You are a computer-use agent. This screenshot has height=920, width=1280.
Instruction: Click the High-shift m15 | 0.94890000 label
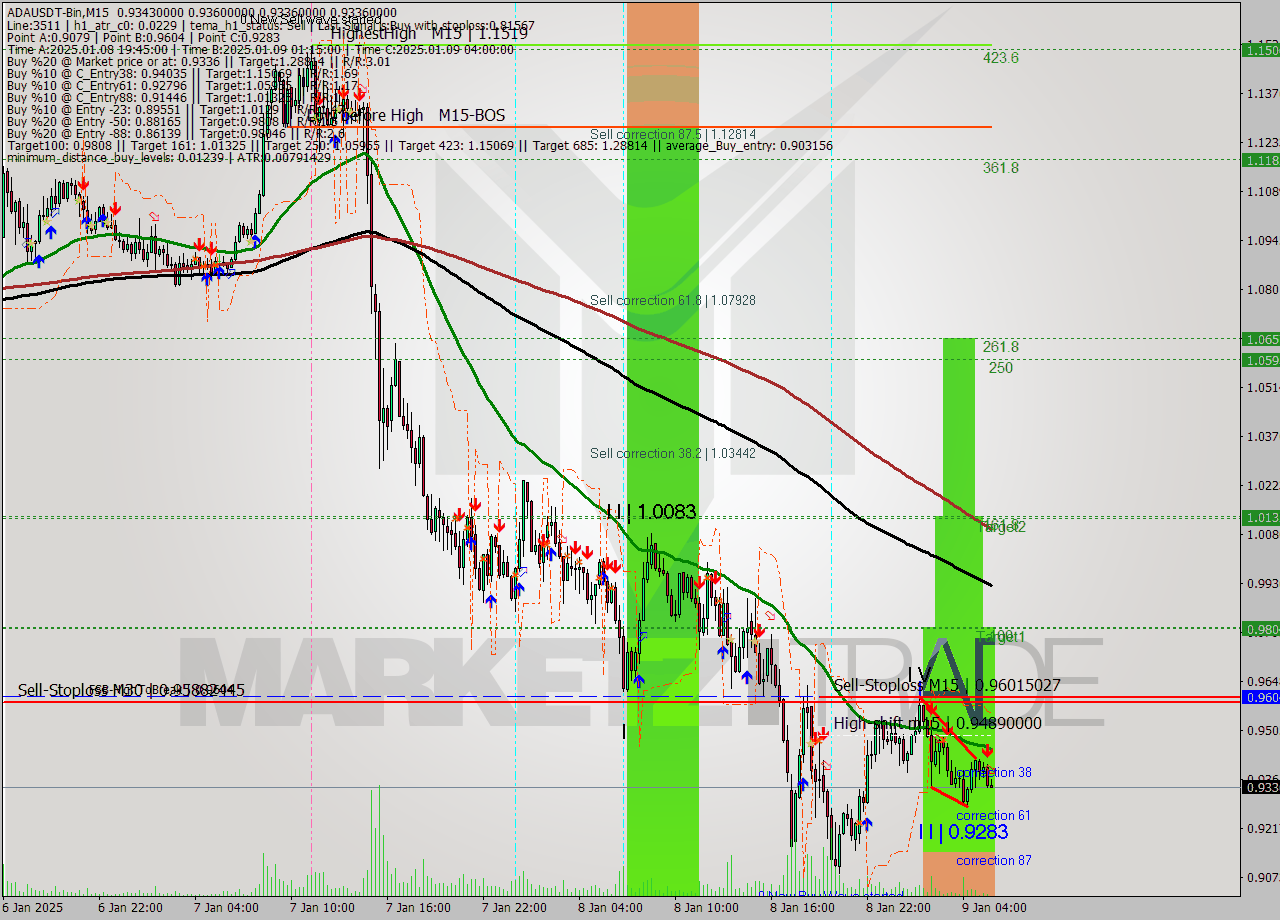pos(937,723)
